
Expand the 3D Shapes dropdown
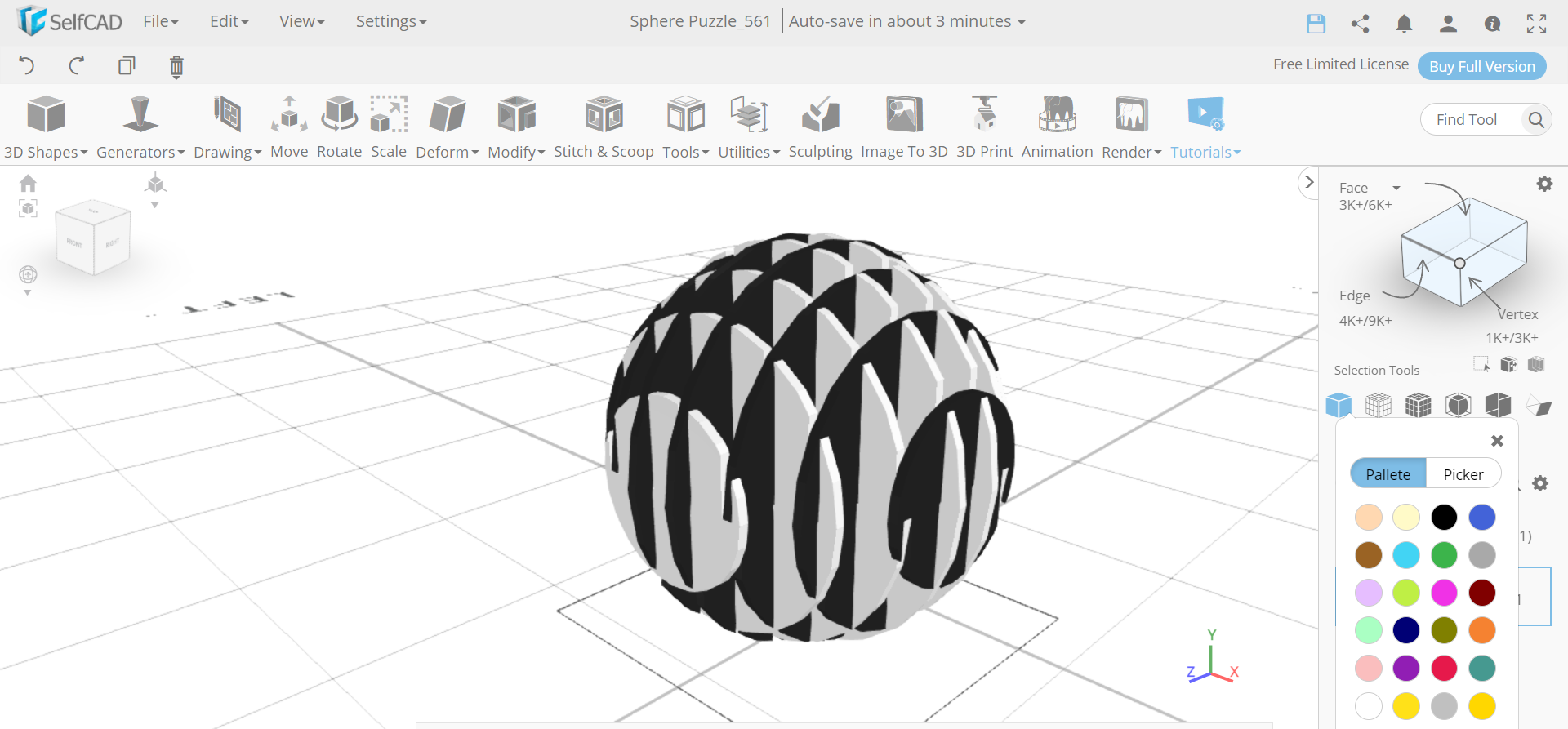click(x=46, y=152)
